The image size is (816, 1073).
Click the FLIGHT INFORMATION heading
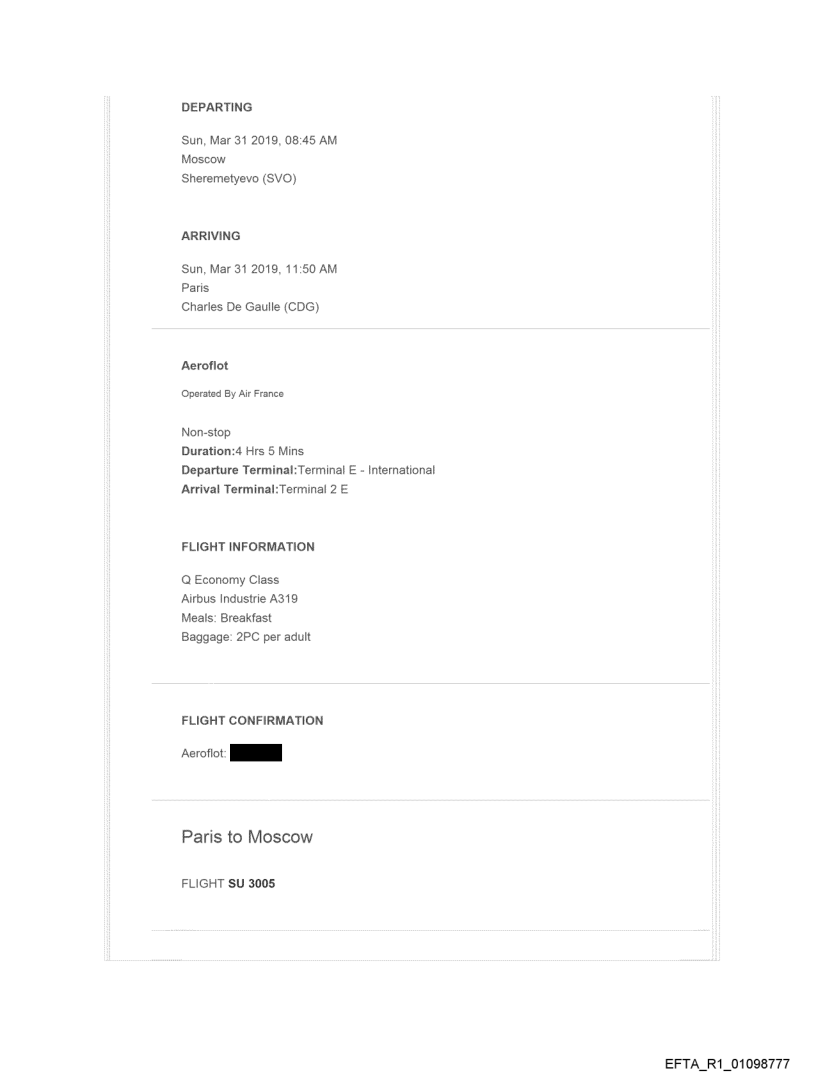(x=248, y=547)
